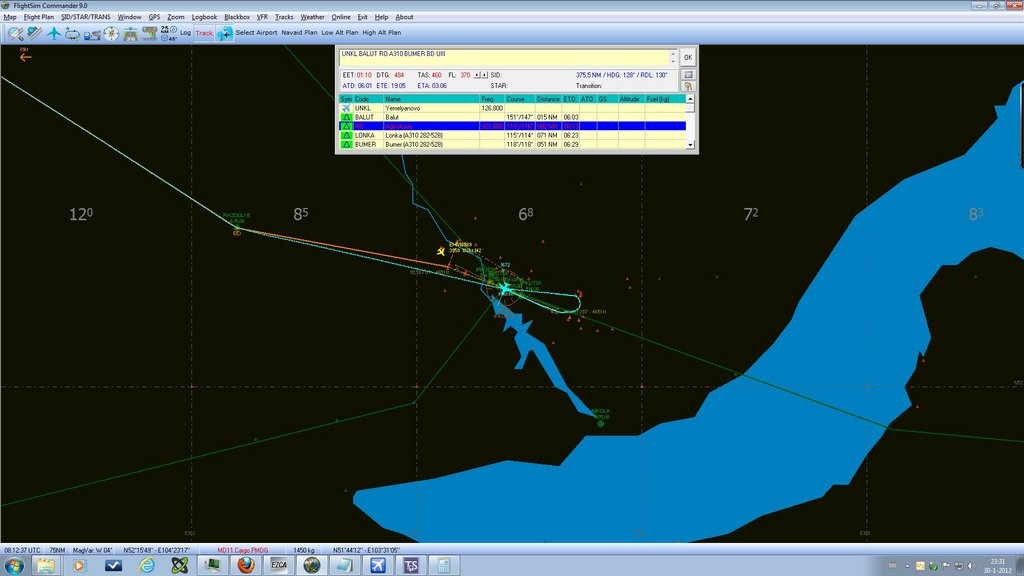
Task: Click the blue airplane toolbar icon
Action: point(53,33)
